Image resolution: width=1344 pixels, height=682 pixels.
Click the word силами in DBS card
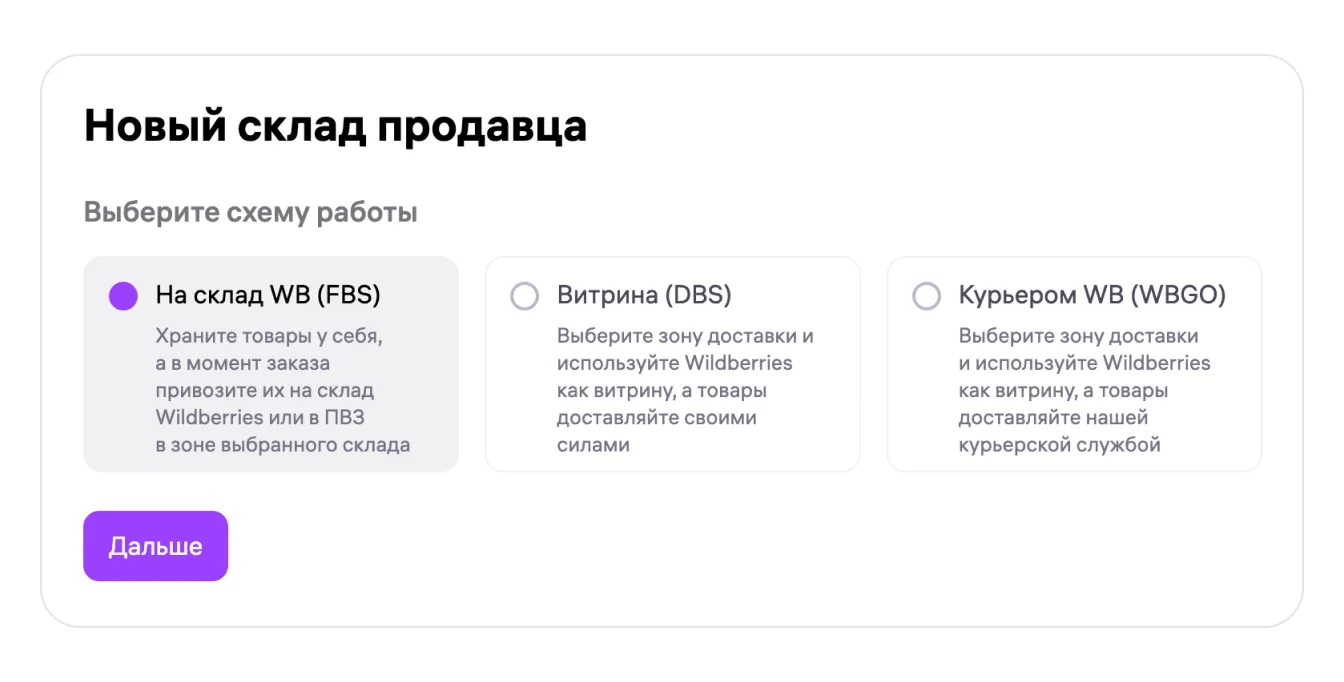pos(593,446)
